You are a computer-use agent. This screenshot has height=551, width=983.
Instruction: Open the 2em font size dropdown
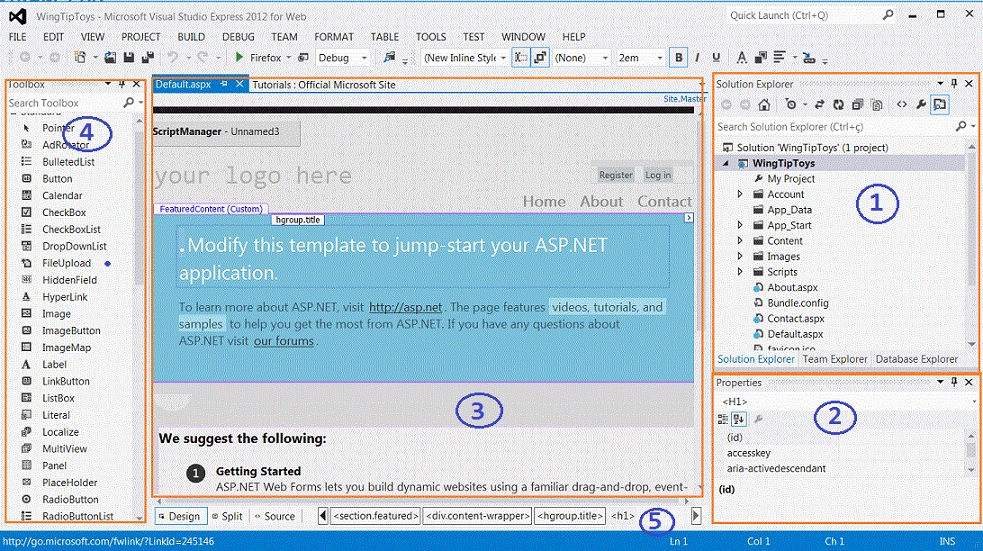point(660,58)
